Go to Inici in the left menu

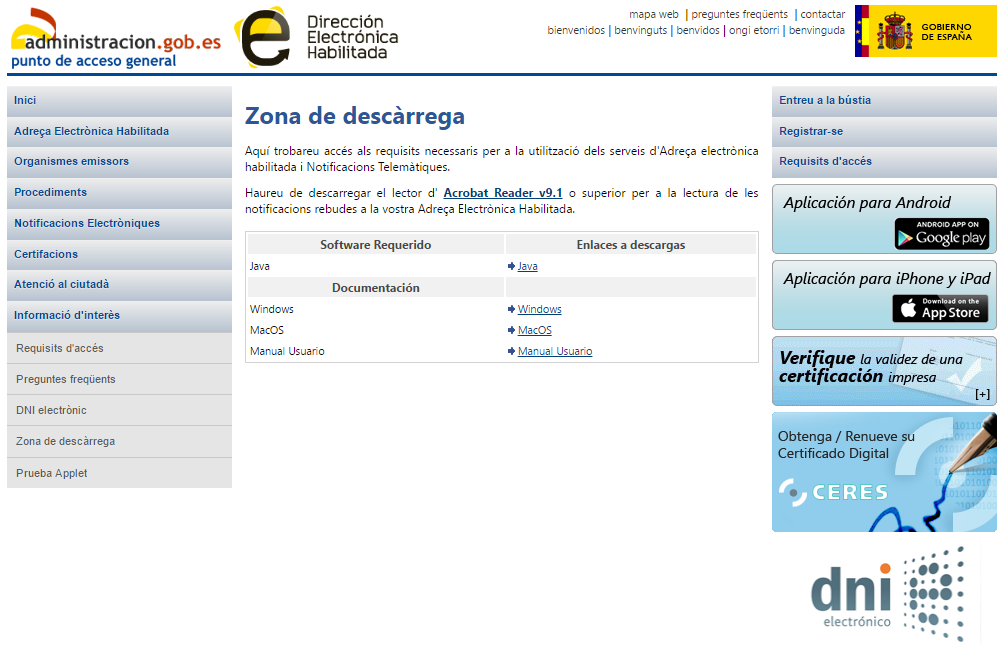pos(119,101)
